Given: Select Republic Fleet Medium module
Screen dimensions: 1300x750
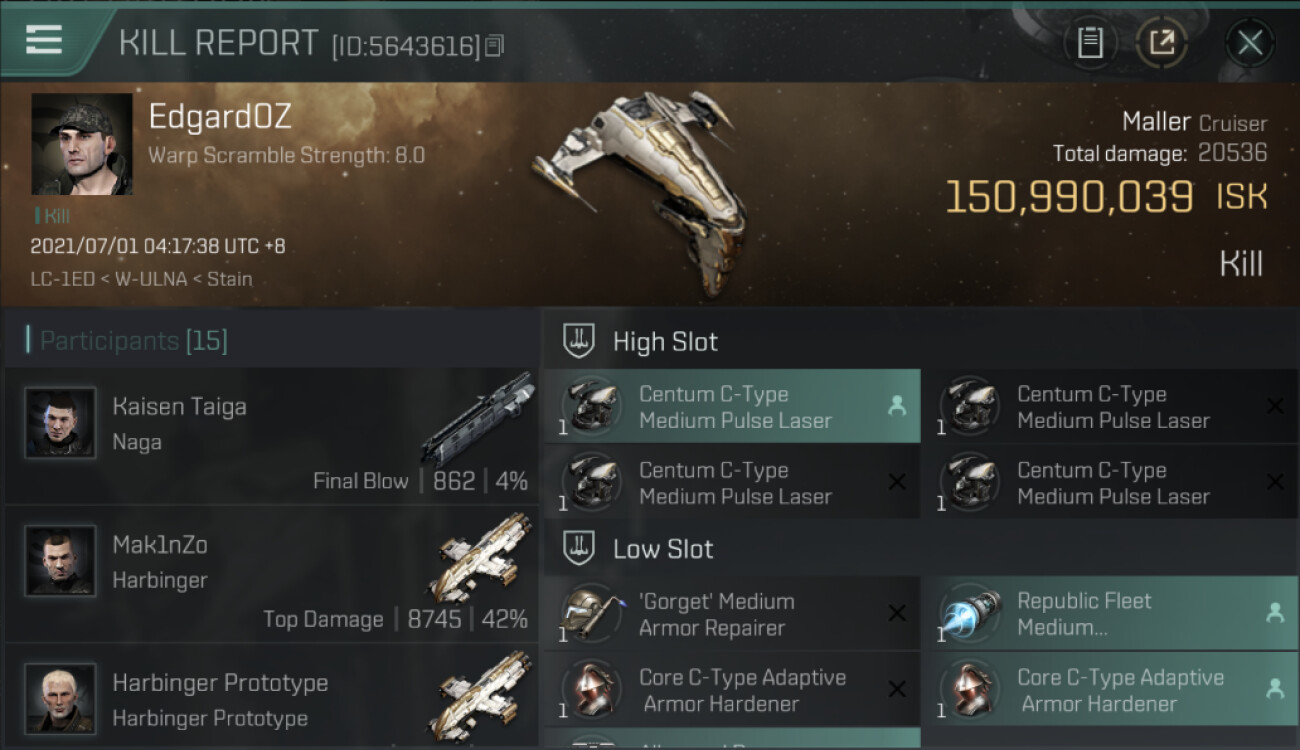Looking at the screenshot, I should pyautogui.click(x=1109, y=614).
